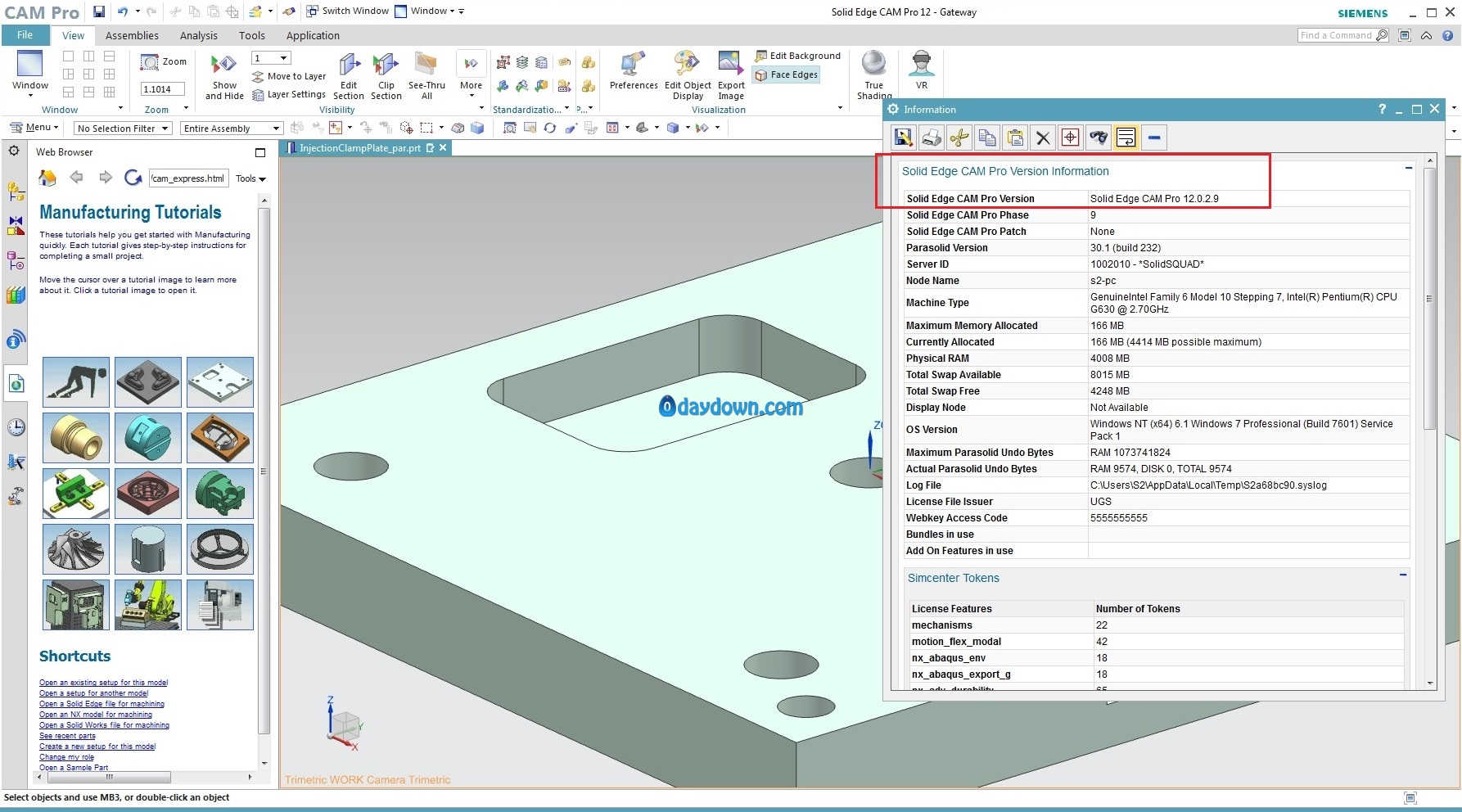Toggle True Shading mode
Viewport: 1462px width, 812px height.
click(873, 76)
